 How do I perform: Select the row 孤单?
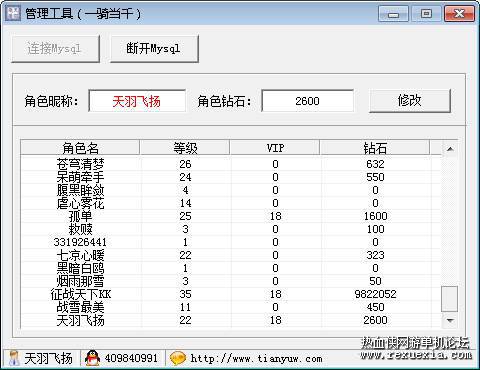231,216
